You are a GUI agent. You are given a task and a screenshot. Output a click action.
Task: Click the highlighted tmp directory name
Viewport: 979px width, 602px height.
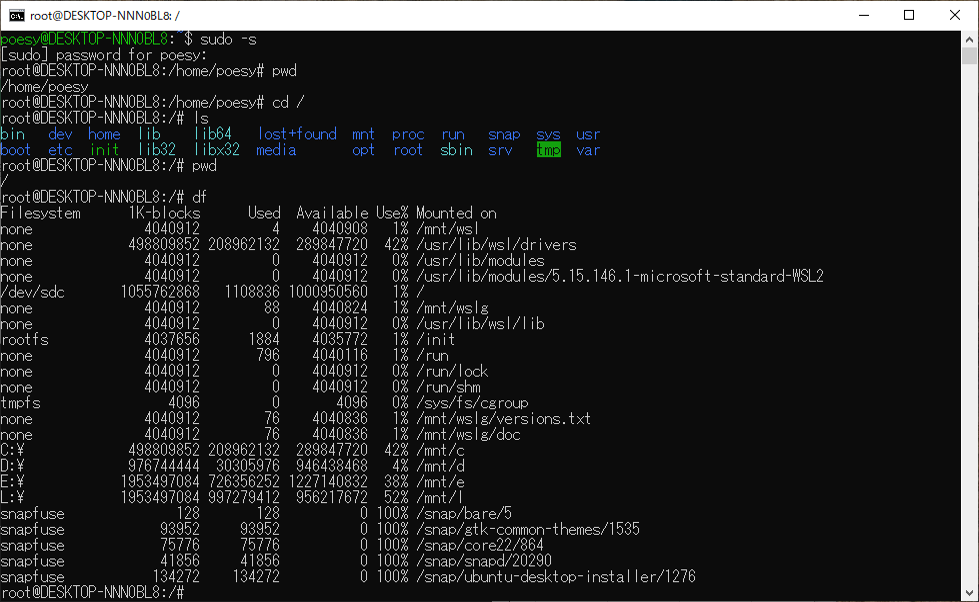pos(548,150)
